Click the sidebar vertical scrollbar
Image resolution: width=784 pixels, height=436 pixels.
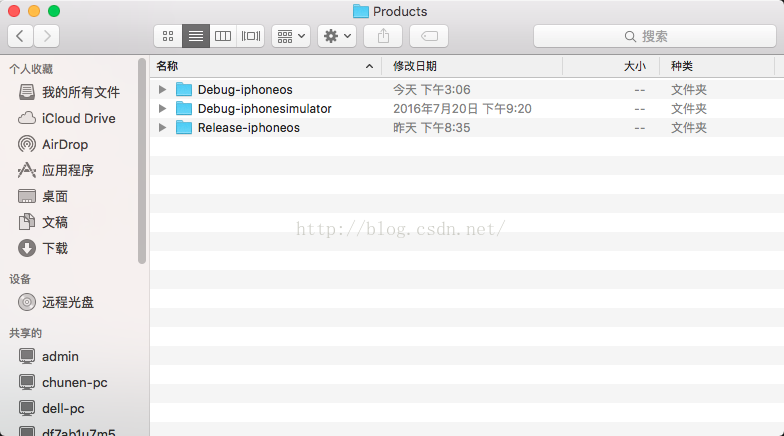pos(142,161)
